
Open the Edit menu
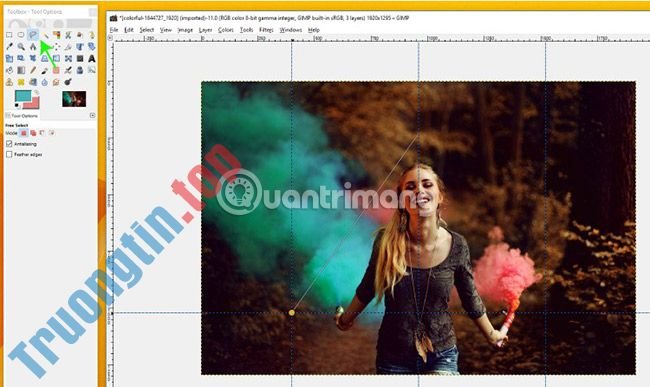(x=129, y=30)
